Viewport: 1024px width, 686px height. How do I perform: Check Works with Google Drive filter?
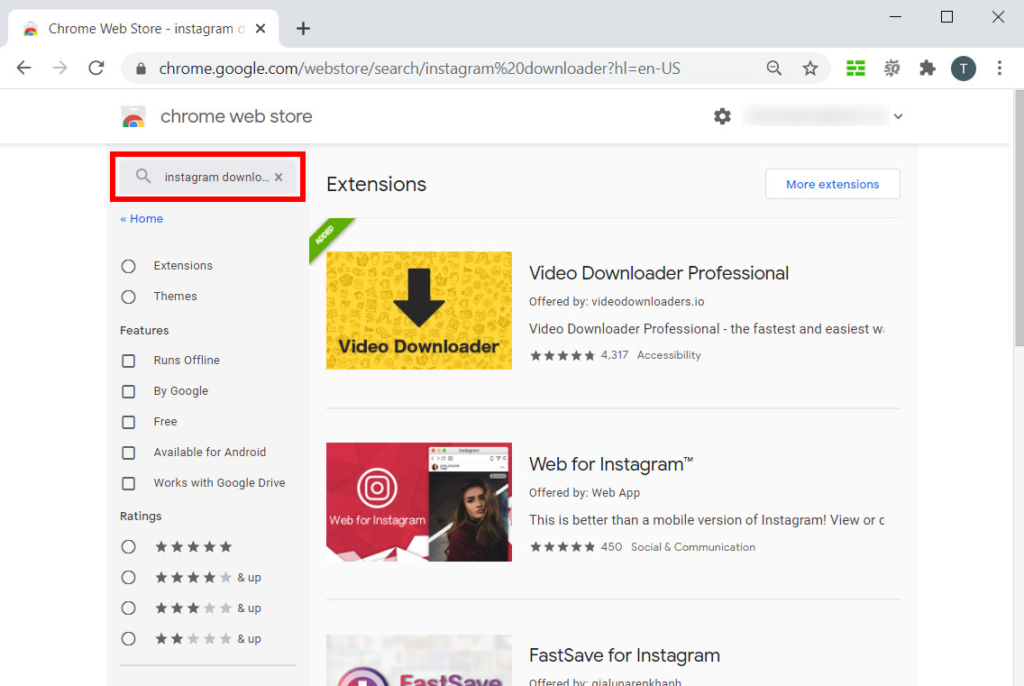point(128,483)
